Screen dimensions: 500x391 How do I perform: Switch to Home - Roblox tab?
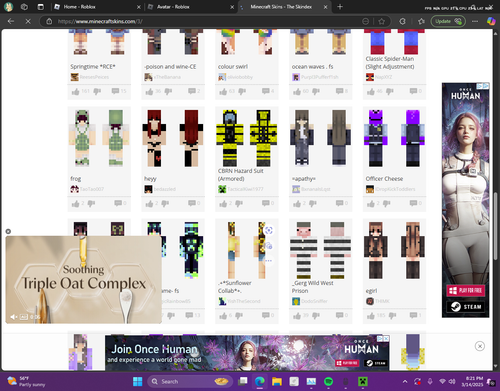point(97,7)
